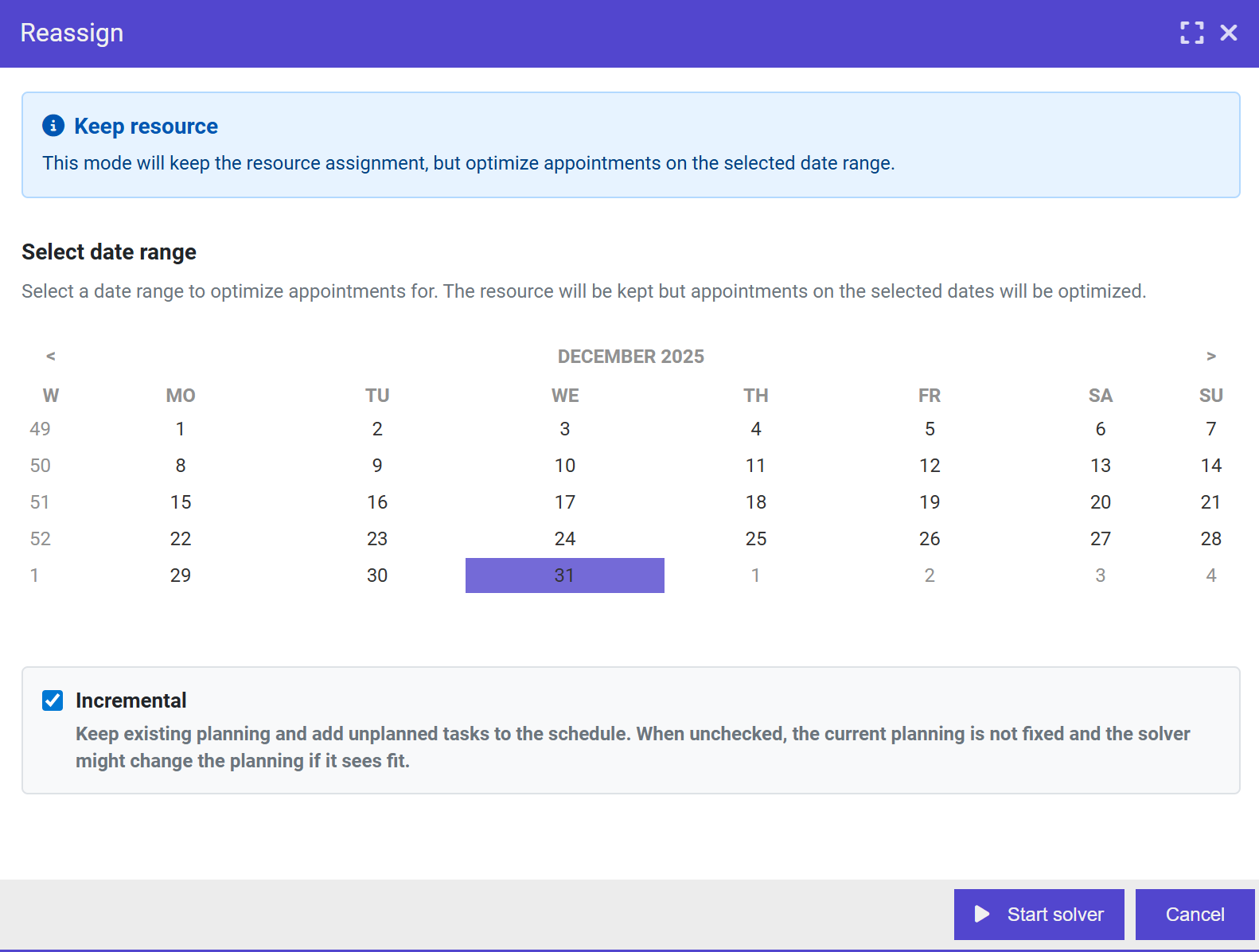Select December 15 on the calendar
Image resolution: width=1259 pixels, height=952 pixels.
(181, 502)
